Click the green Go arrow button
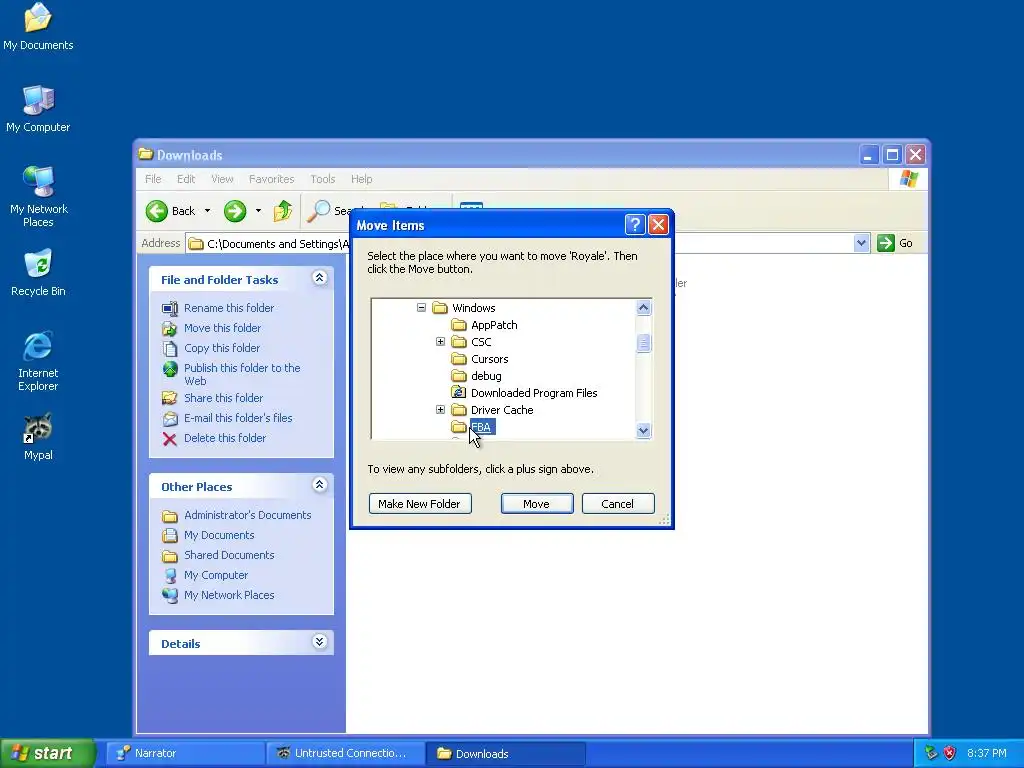The height and width of the screenshot is (768, 1024). (x=886, y=243)
